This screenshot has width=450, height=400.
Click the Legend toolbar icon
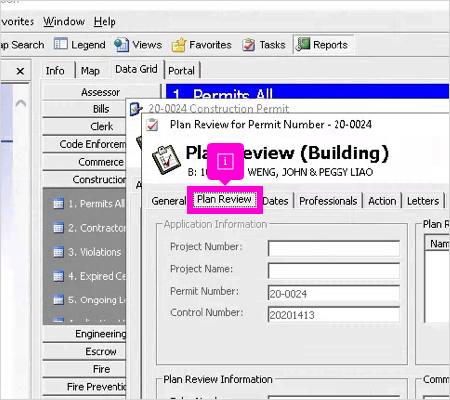coord(60,44)
